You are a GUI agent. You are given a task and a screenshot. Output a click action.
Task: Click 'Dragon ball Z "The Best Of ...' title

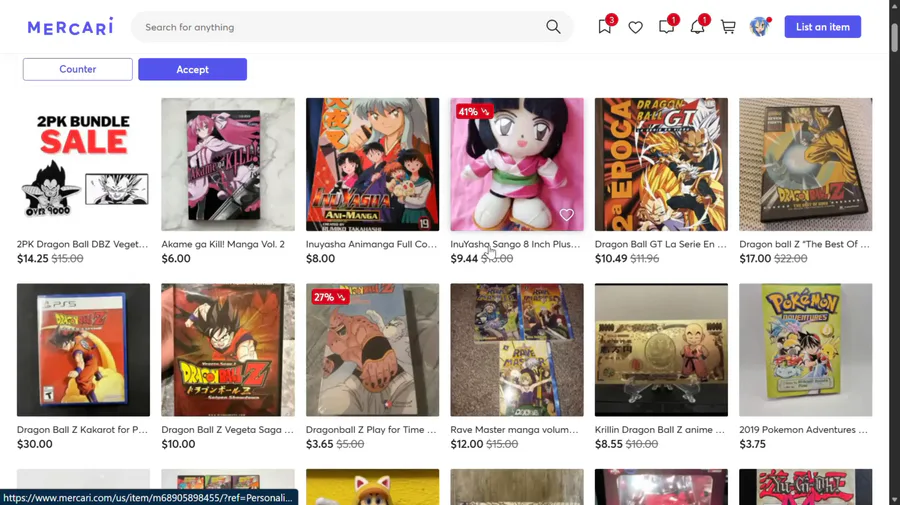[x=804, y=244]
